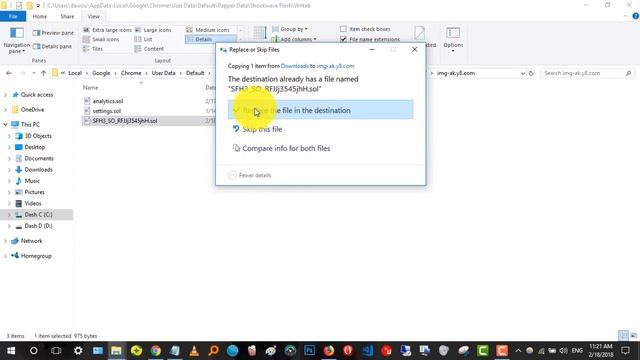Open Windows Start menu
This screenshot has width=640, height=360.
(x=11, y=351)
